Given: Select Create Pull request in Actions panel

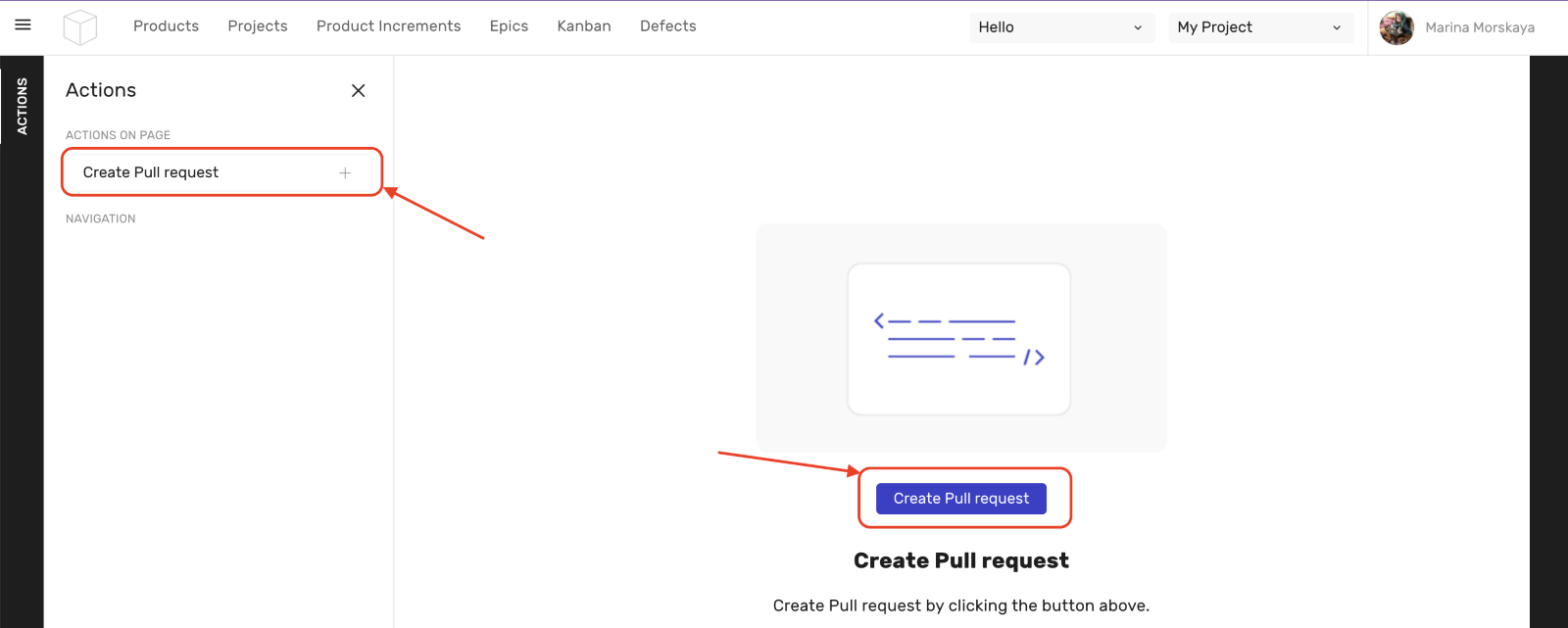Looking at the screenshot, I should (x=151, y=172).
